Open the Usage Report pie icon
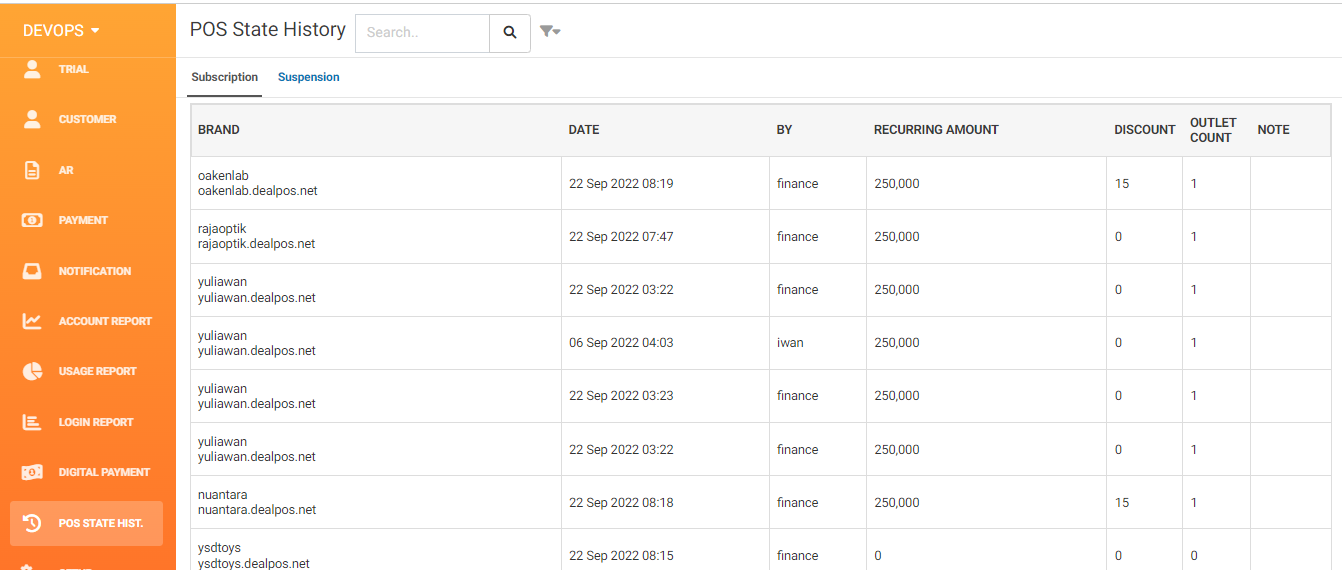 [x=32, y=371]
